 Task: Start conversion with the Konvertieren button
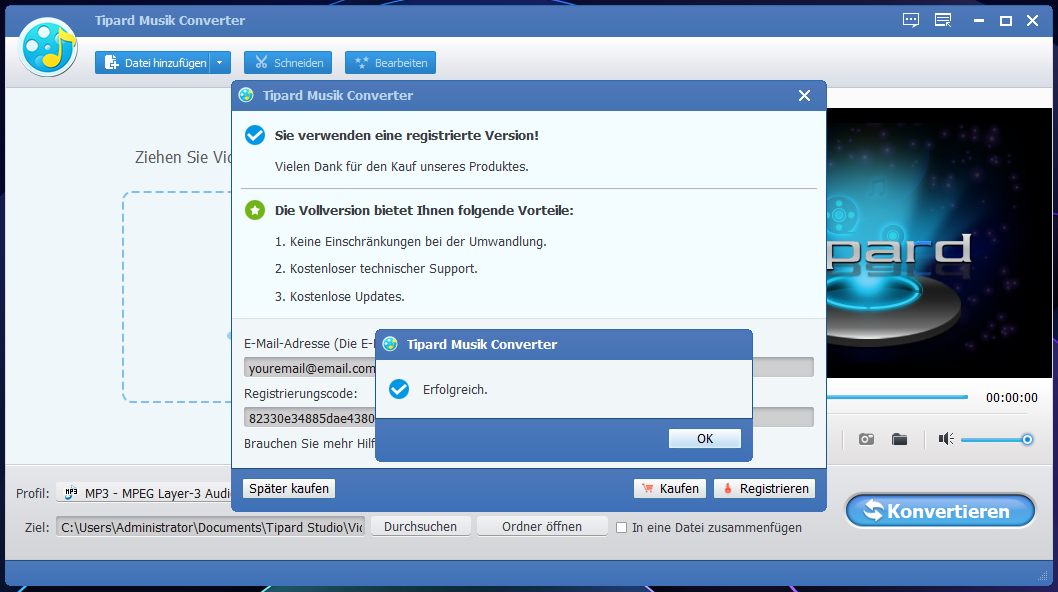click(940, 511)
